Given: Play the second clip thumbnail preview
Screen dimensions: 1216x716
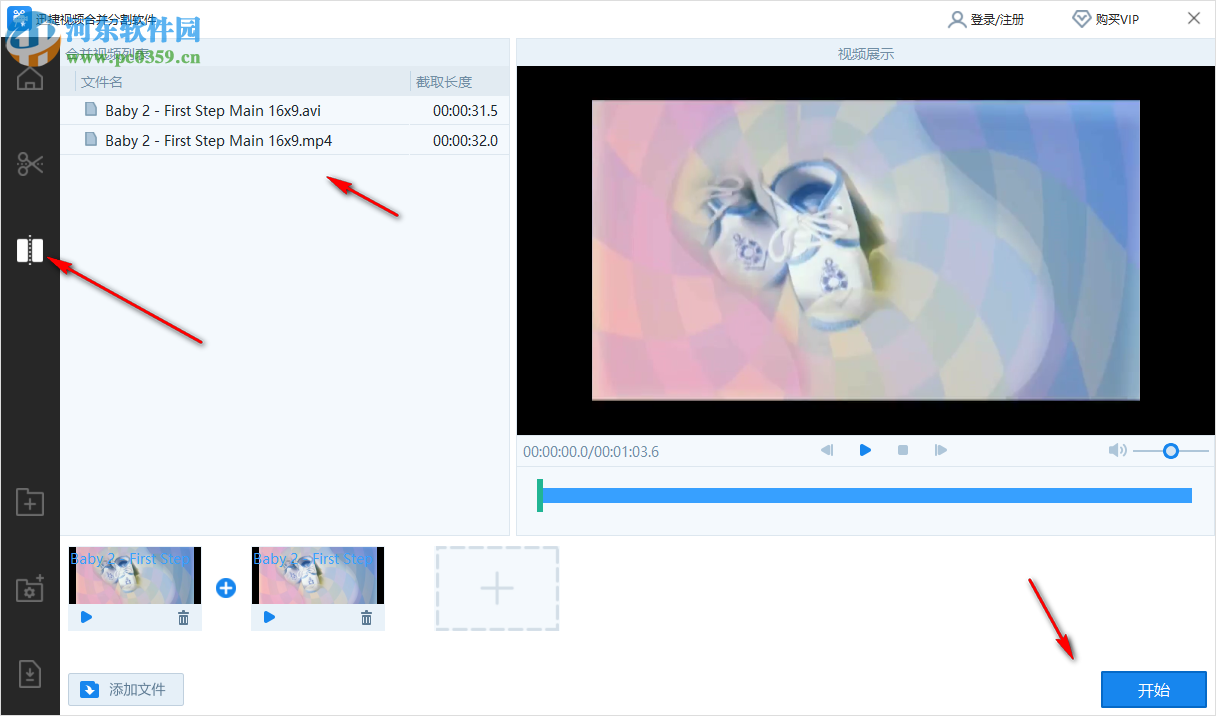Looking at the screenshot, I should 269,617.
